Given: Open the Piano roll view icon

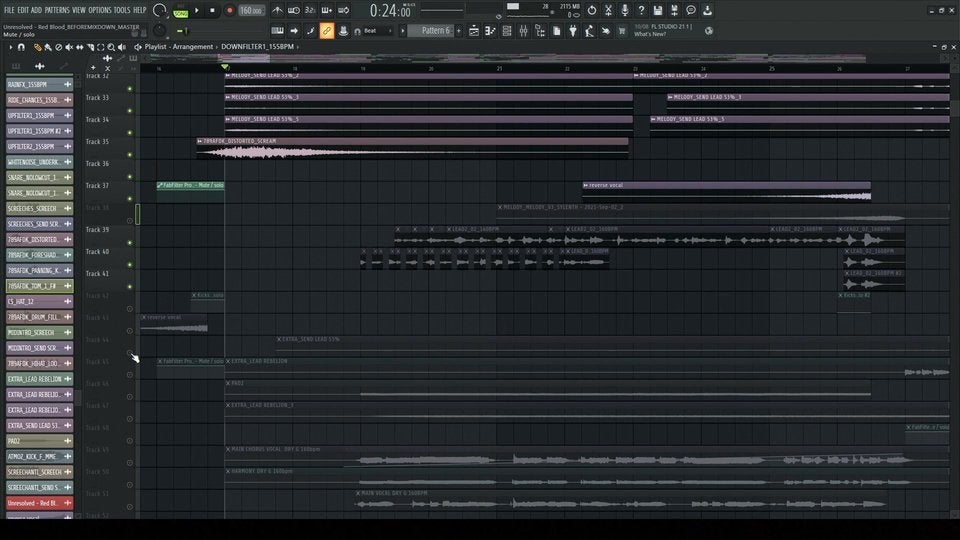Looking at the screenshot, I should click(490, 31).
